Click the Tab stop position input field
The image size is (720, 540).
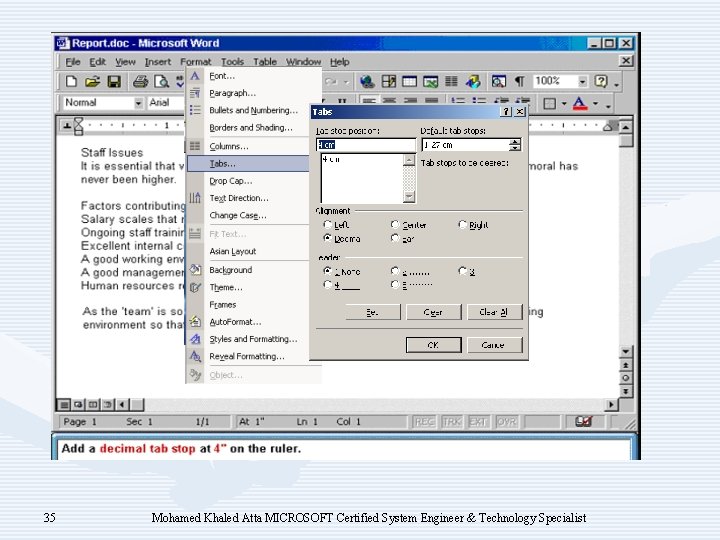point(366,145)
